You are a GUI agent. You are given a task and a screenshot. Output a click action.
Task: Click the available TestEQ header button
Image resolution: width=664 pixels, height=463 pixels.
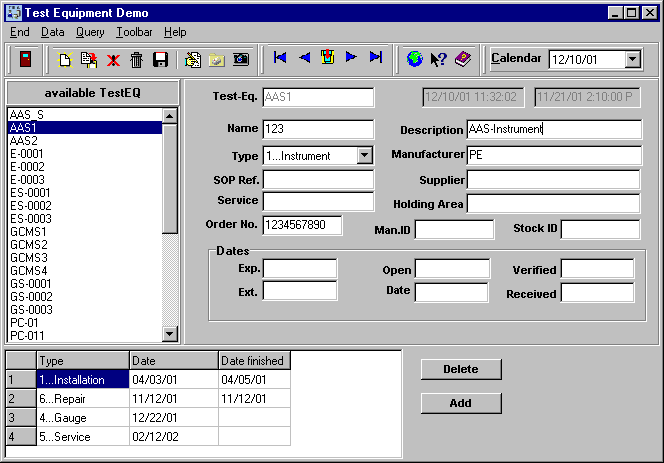pyautogui.click(x=93, y=93)
